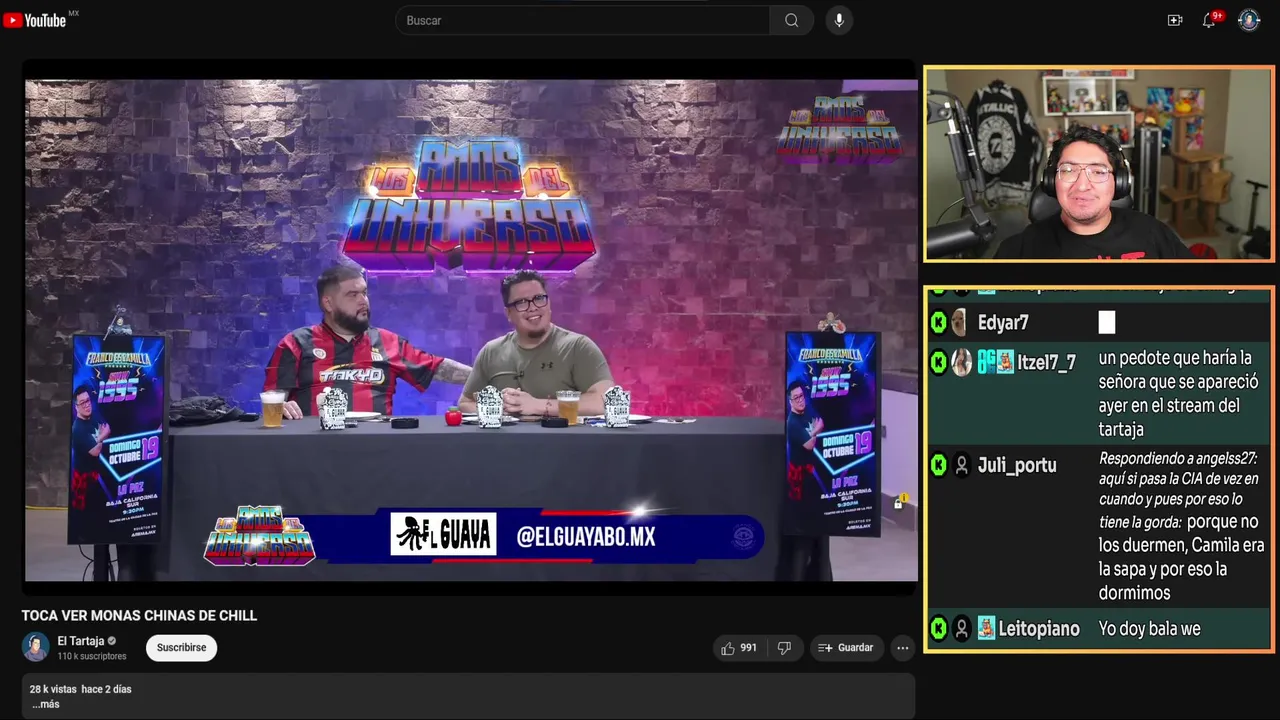Click Leitopiano's placeholder avatar icon

(x=961, y=628)
